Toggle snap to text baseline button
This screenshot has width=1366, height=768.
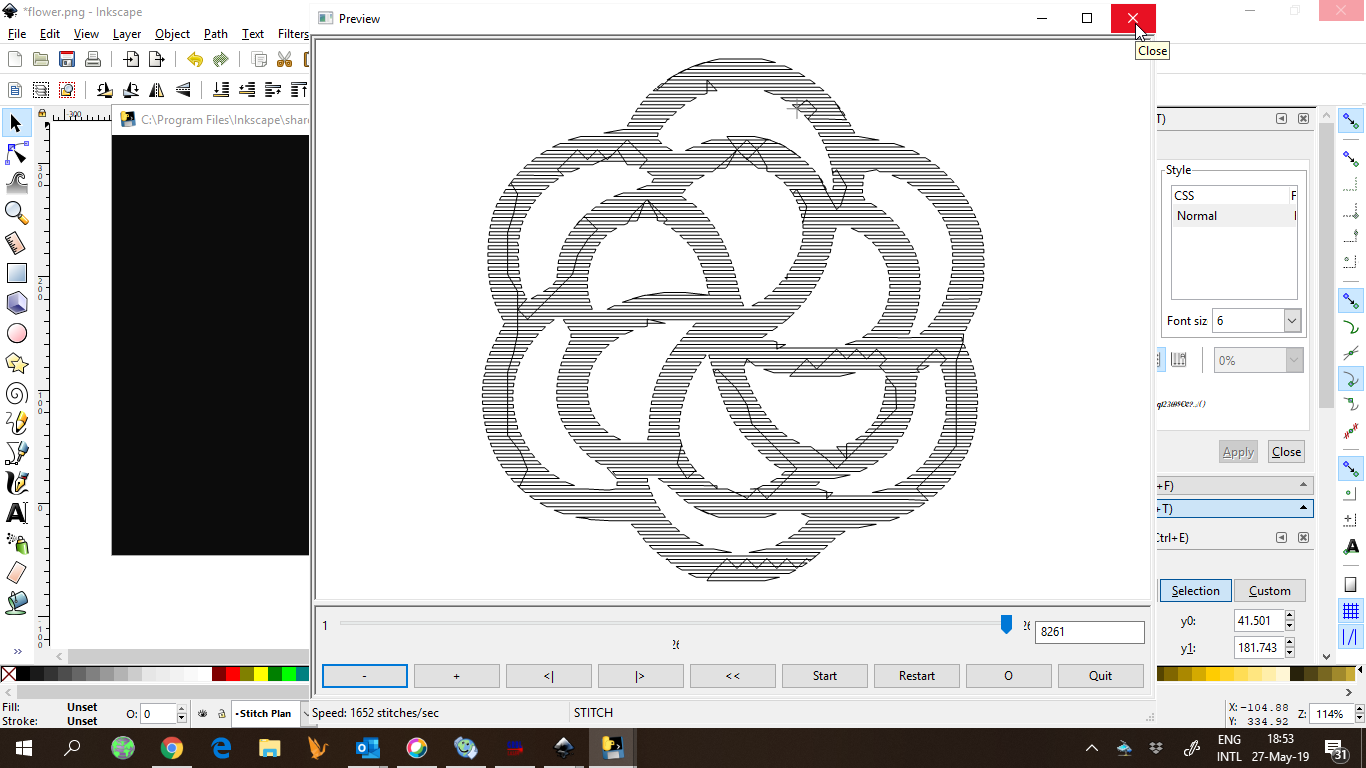1351,547
